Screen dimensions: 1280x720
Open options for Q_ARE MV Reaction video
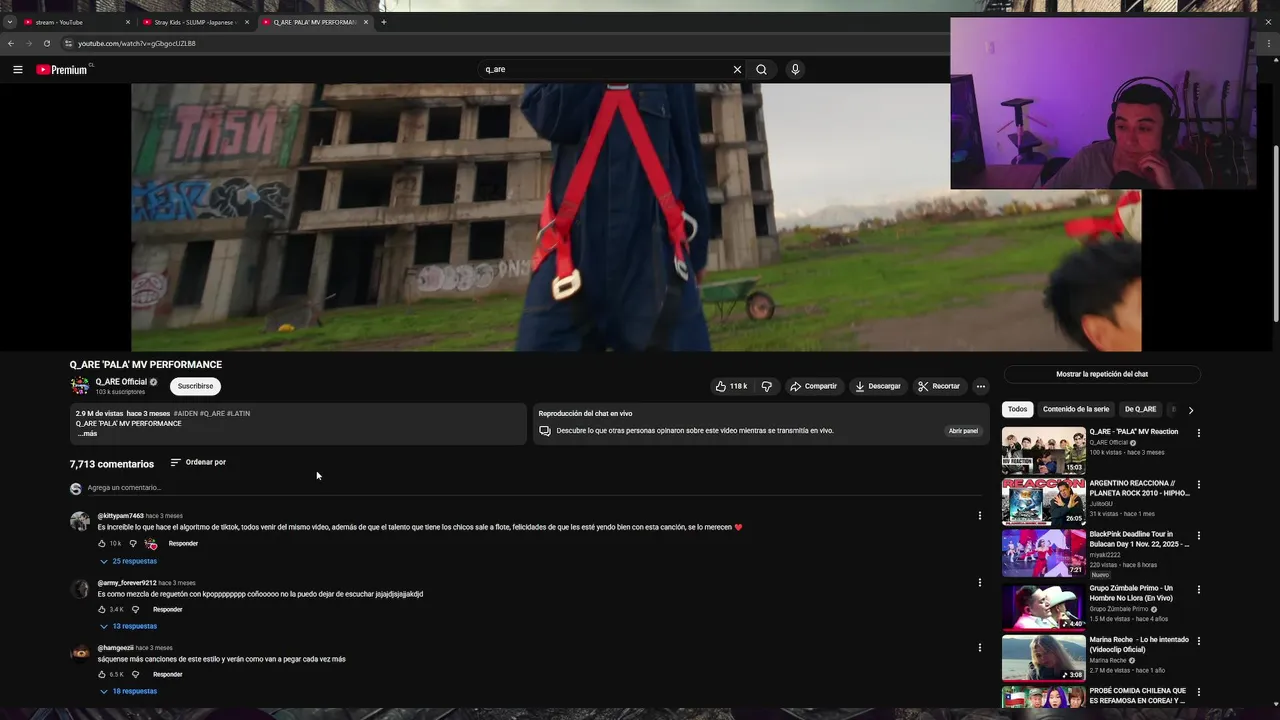pyautogui.click(x=1199, y=433)
